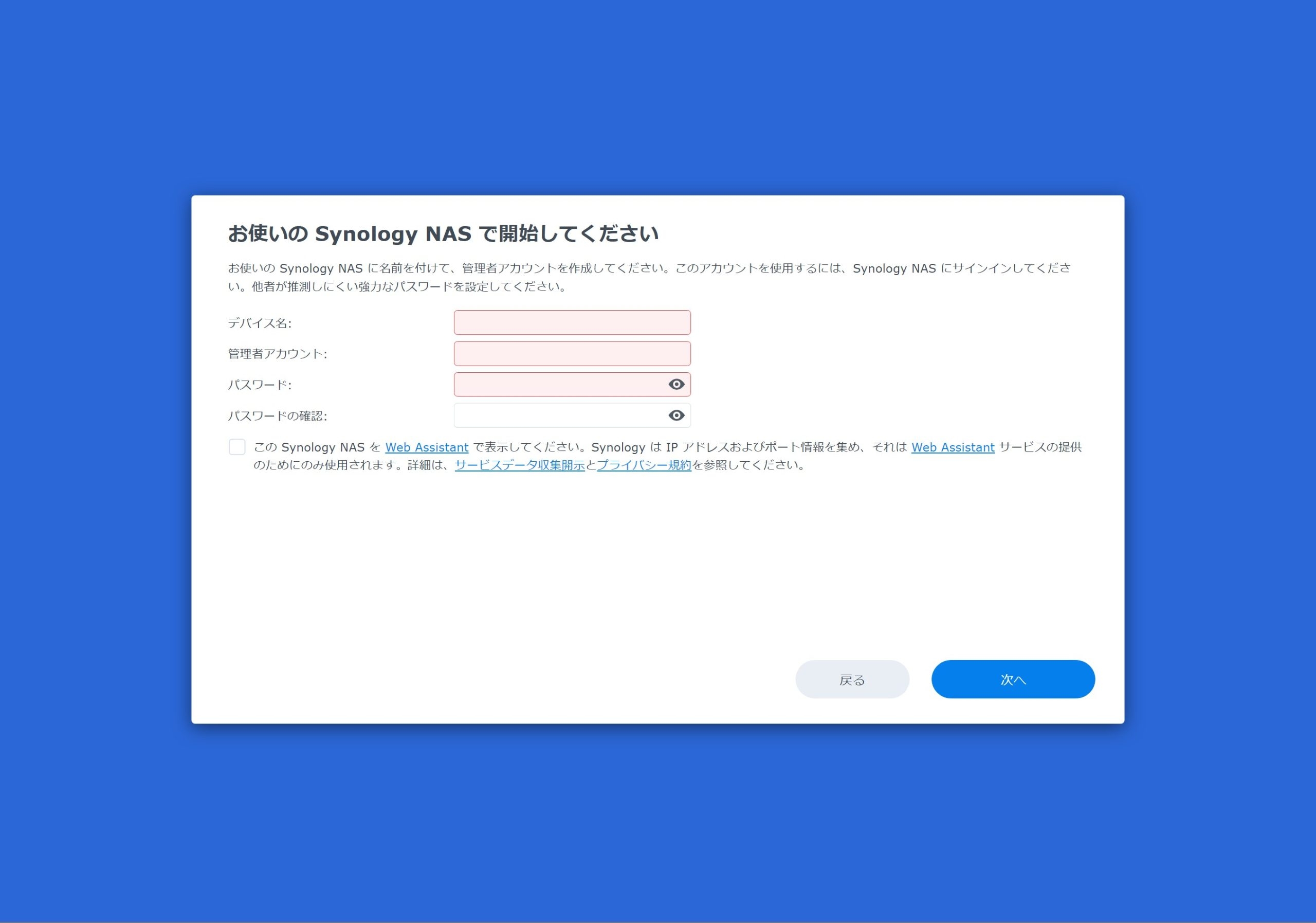Open the サービスデータ収集開示 link
1316x923 pixels.
point(519,465)
